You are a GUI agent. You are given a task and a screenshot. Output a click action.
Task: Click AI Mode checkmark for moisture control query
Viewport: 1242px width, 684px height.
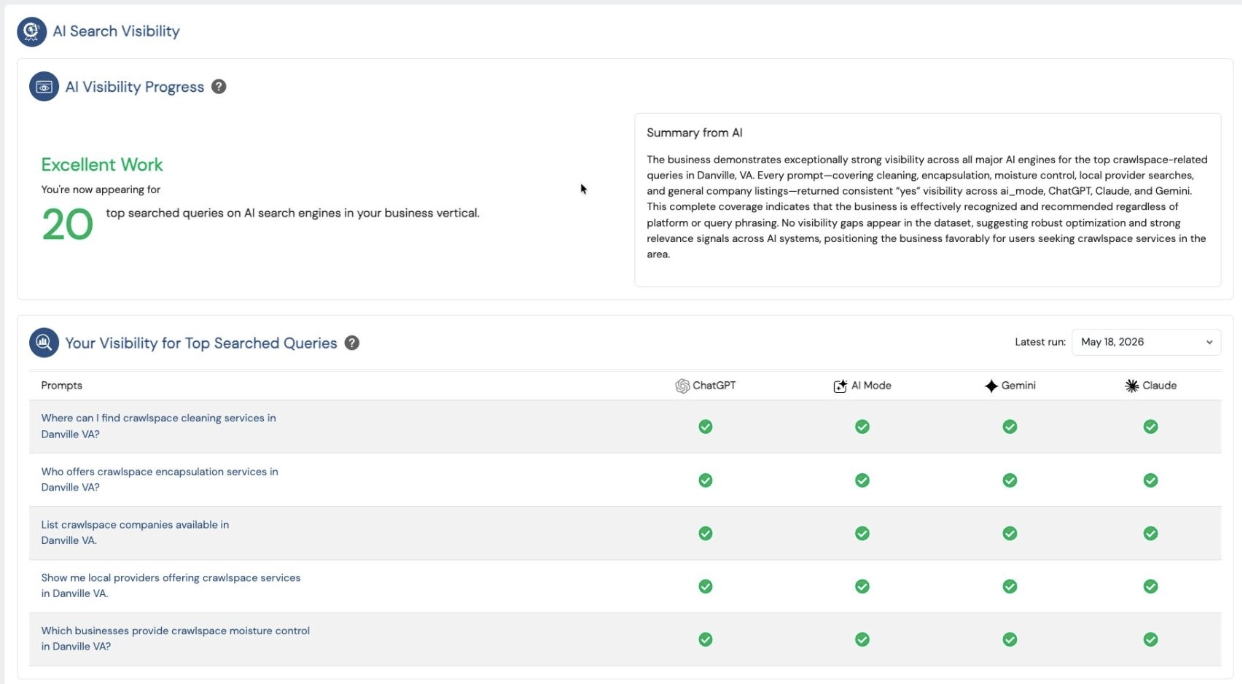click(x=862, y=639)
